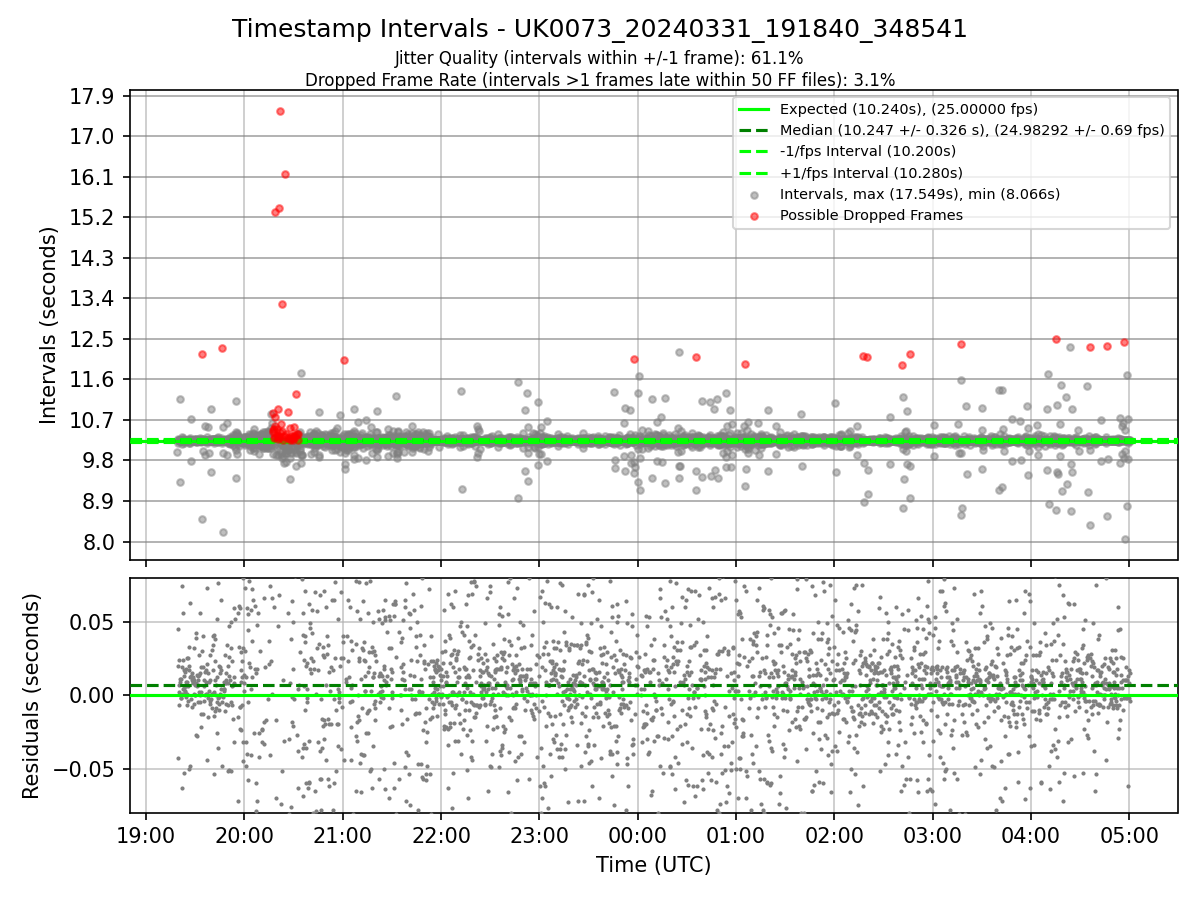The image size is (1200, 900).
Task: Click the x-axis tick "20:00"
Action: (x=244, y=834)
